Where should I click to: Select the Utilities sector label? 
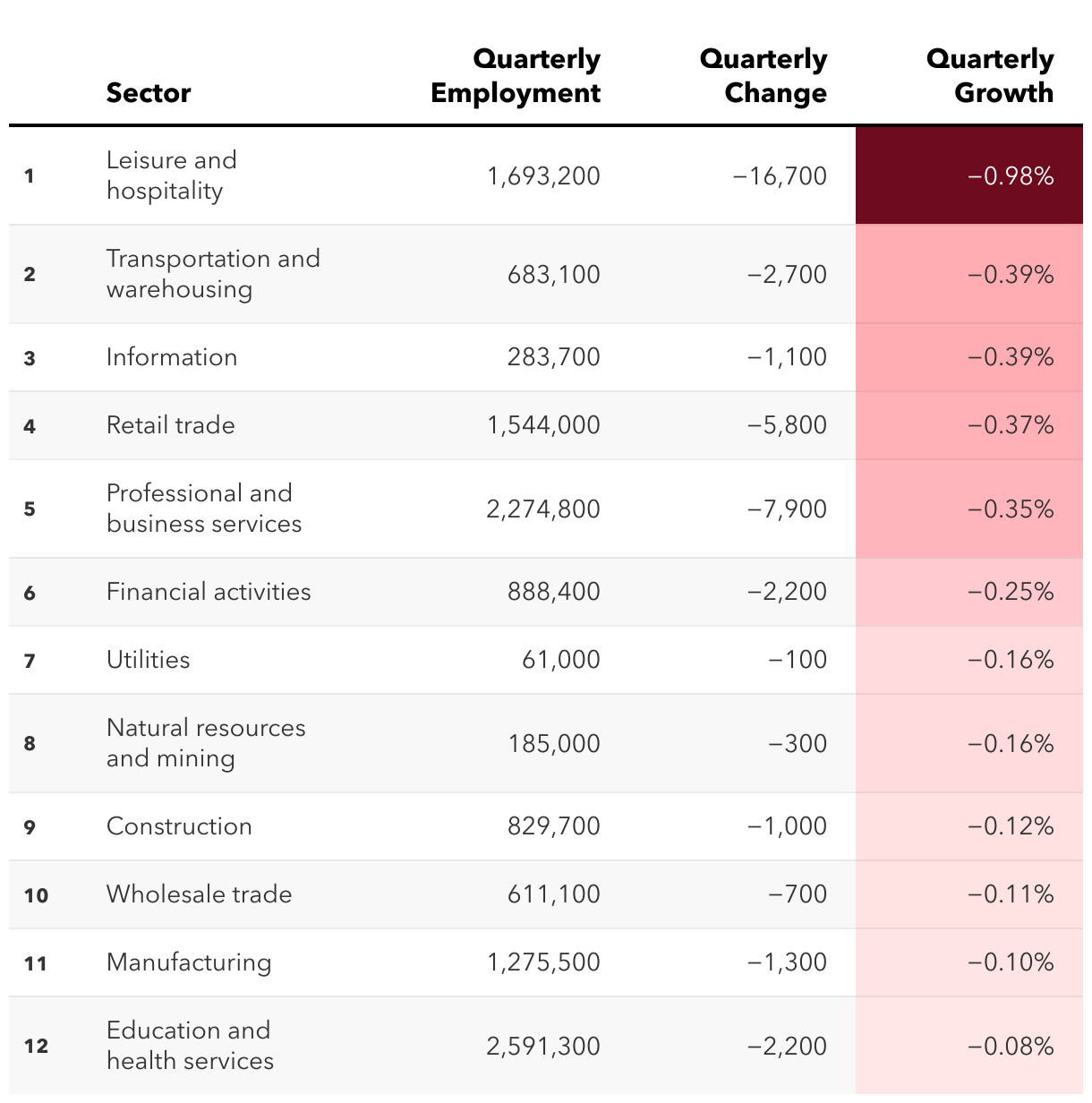click(x=149, y=660)
